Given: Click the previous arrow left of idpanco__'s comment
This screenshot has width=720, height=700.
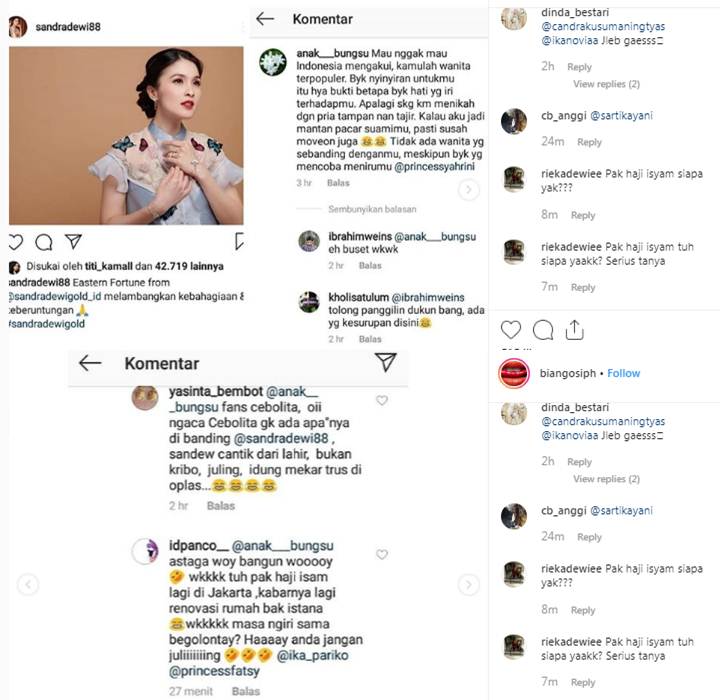Looking at the screenshot, I should [x=29, y=583].
